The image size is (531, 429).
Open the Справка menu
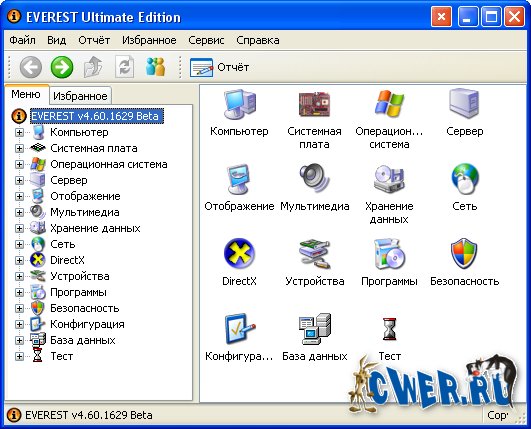click(258, 40)
